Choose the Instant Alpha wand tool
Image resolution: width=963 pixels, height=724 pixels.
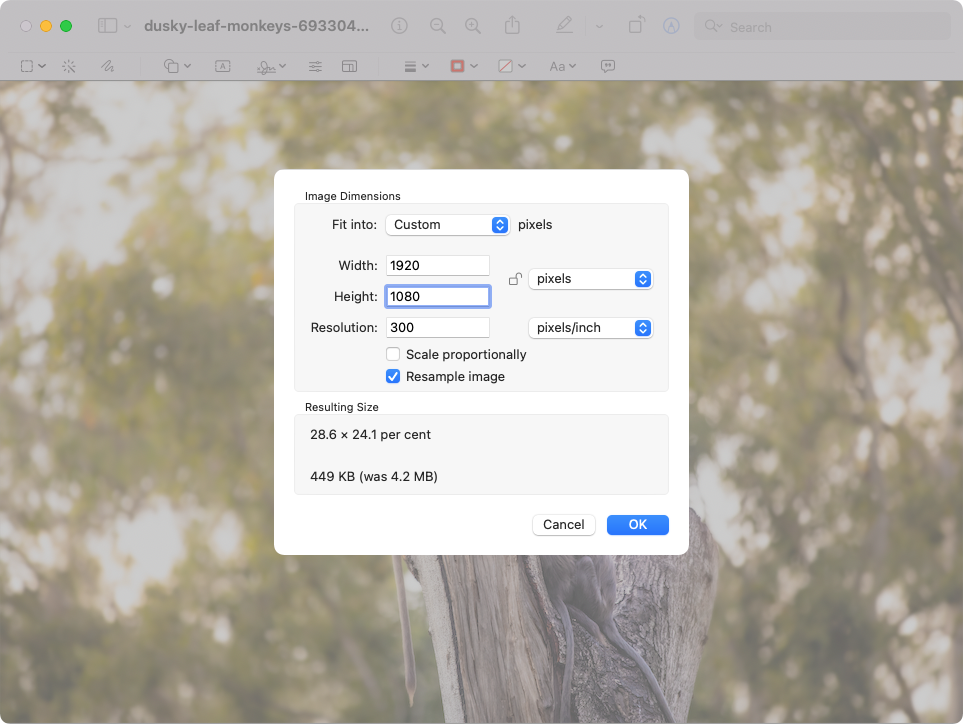pos(69,66)
